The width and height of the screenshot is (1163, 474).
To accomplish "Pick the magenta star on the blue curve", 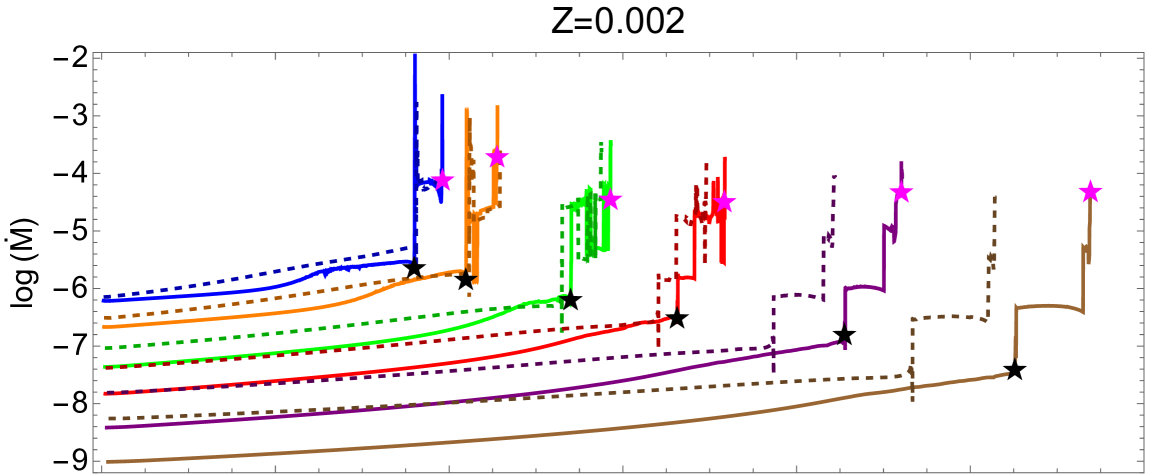I will click(x=442, y=180).
